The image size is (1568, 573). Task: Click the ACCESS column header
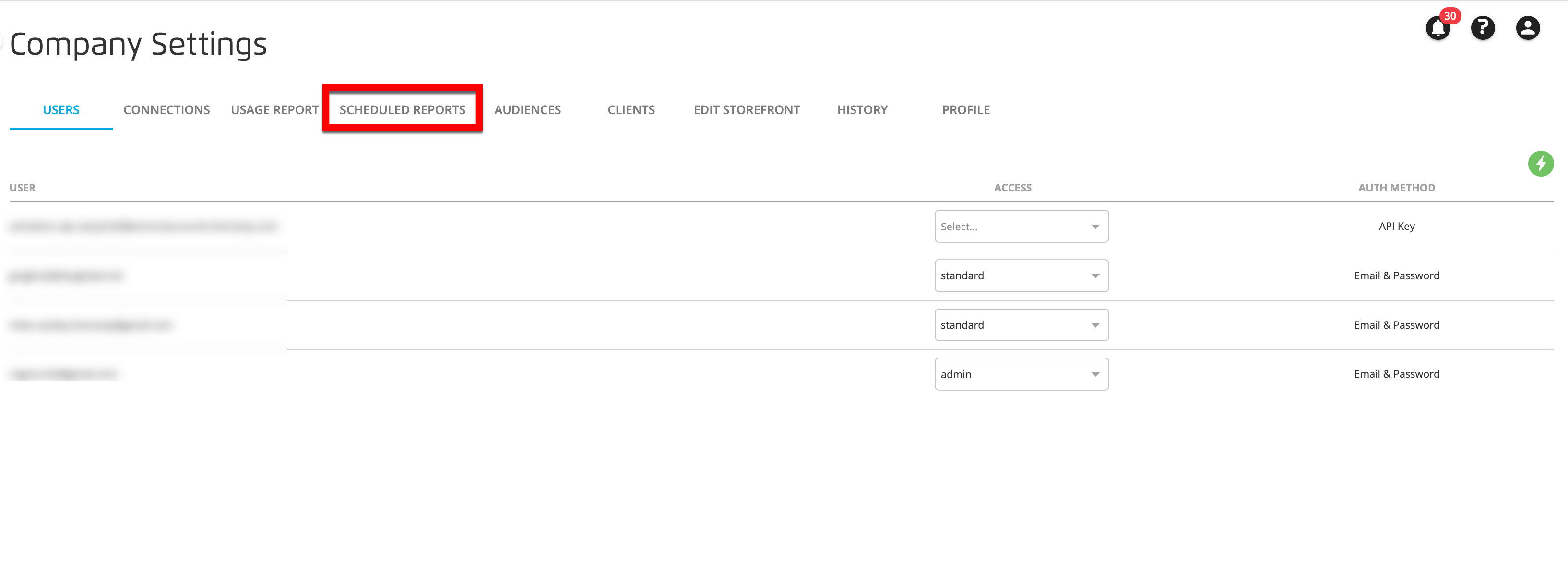[x=1012, y=188]
